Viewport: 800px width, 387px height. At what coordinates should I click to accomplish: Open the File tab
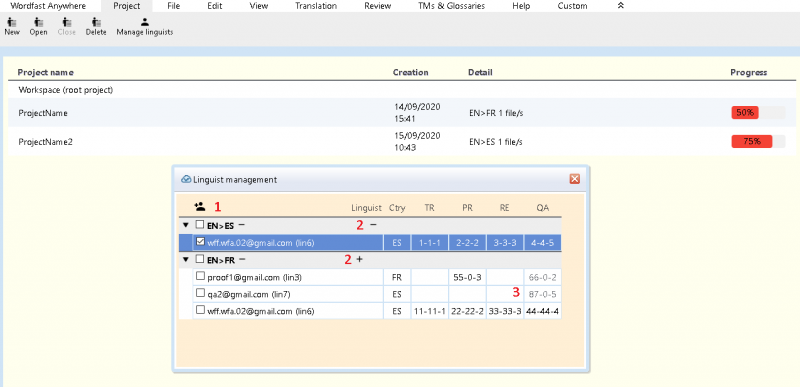tap(174, 6)
